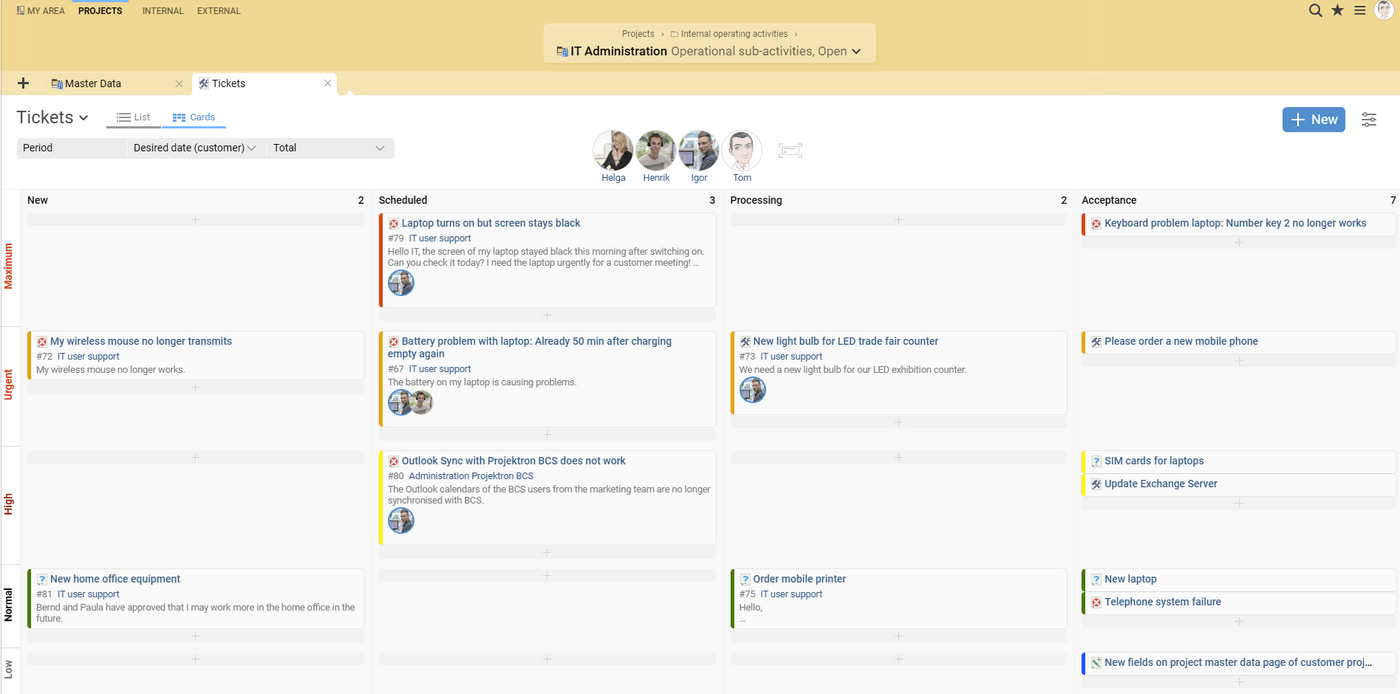The width and height of the screenshot is (1400, 694).
Task: Open view settings sliders icon
Action: tap(1369, 119)
